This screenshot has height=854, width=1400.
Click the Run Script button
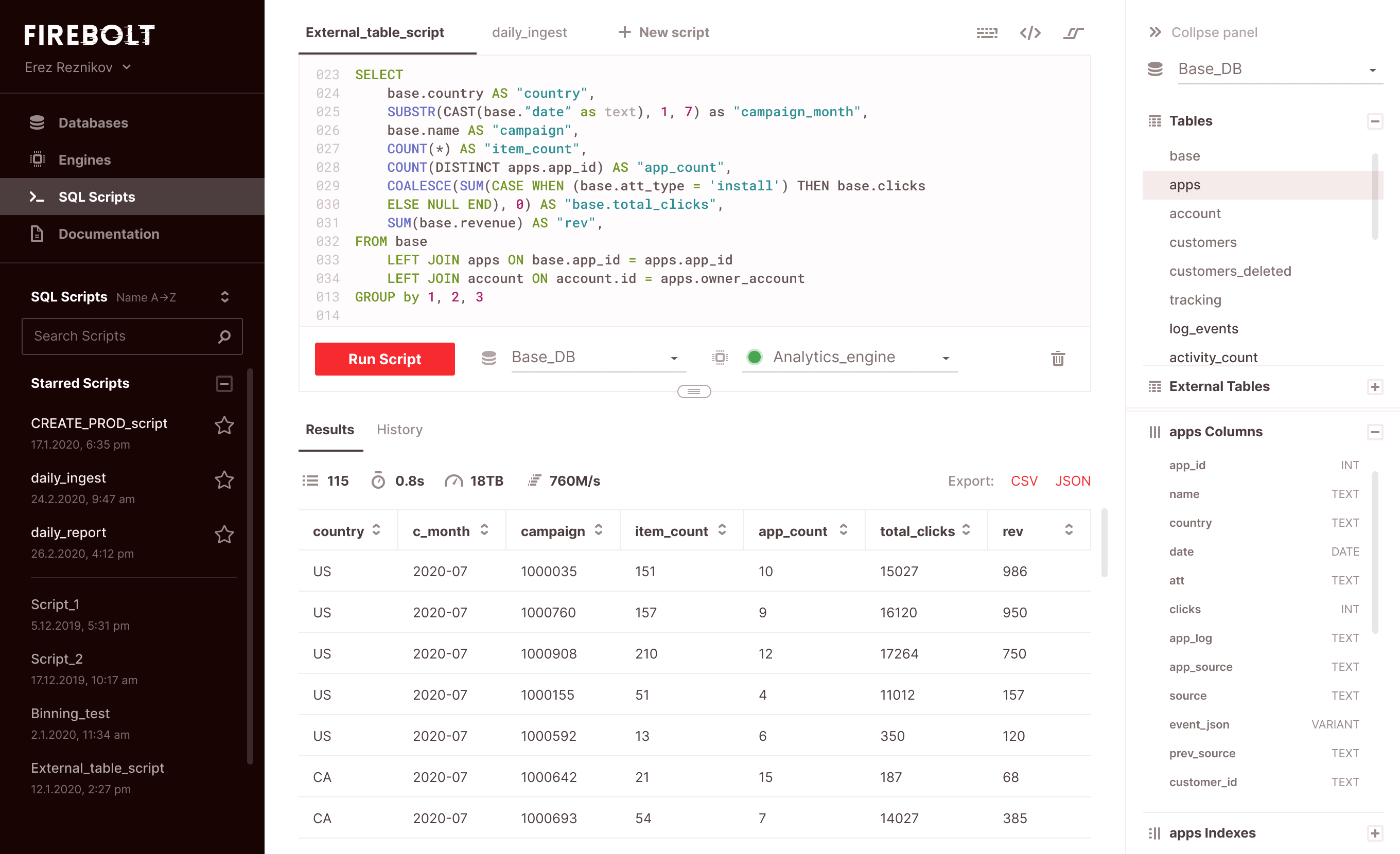pyautogui.click(x=384, y=358)
